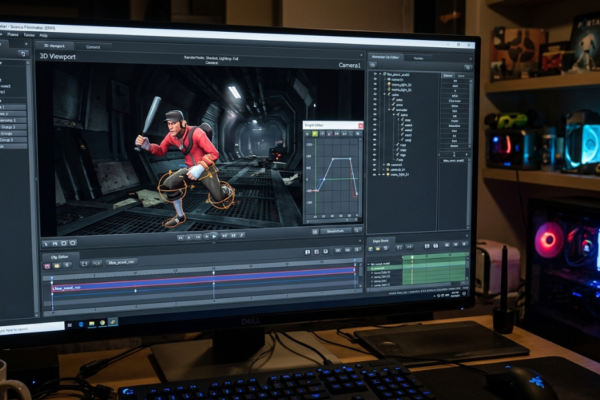This screenshot has width=600, height=400.
Task: Click the Windows taskbar search box
Action: point(32,328)
